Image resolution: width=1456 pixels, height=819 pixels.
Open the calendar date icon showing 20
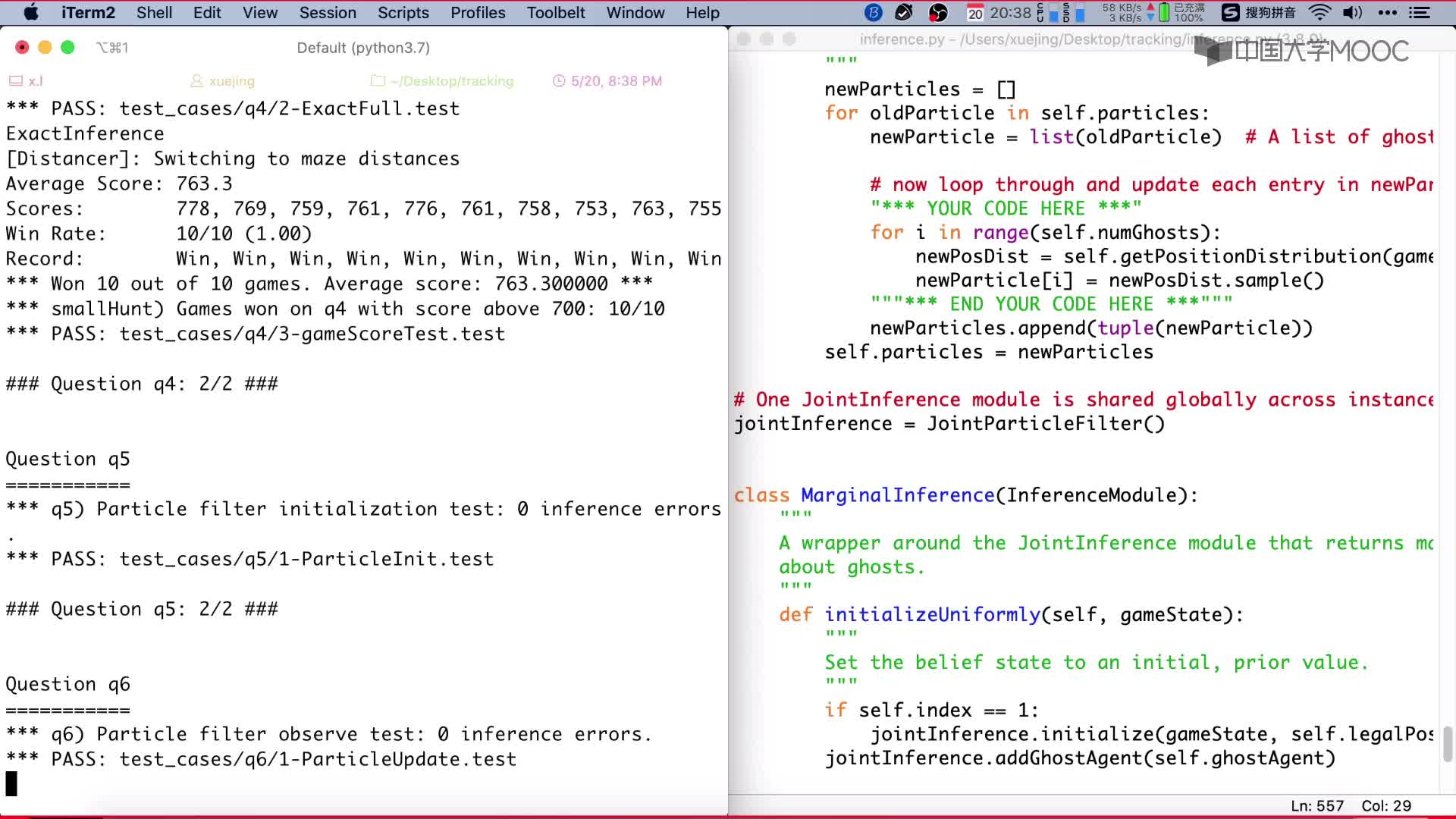point(975,12)
